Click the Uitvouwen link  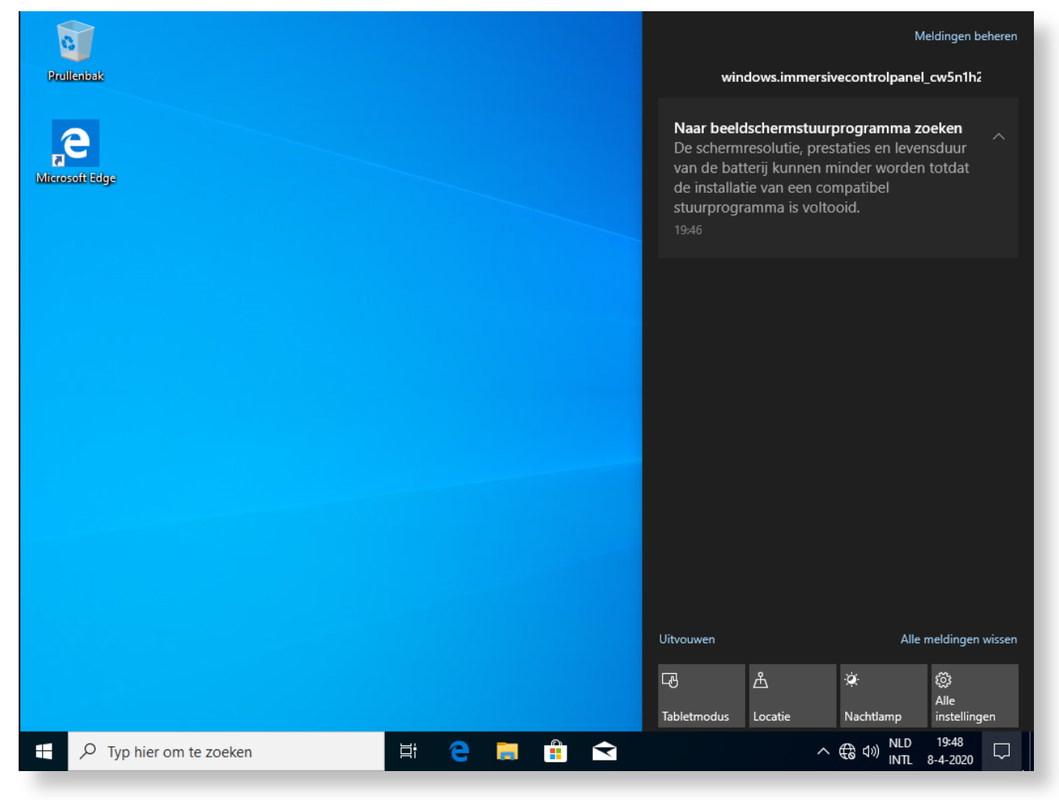tap(686, 639)
